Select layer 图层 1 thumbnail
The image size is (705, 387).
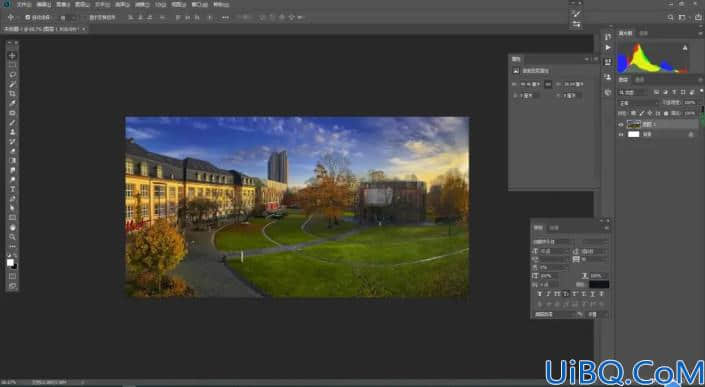(x=634, y=125)
